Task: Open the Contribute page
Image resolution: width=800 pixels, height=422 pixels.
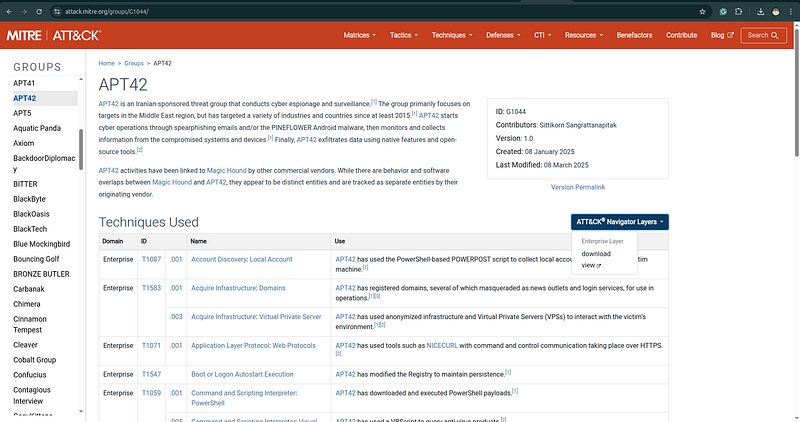Action: click(x=681, y=35)
